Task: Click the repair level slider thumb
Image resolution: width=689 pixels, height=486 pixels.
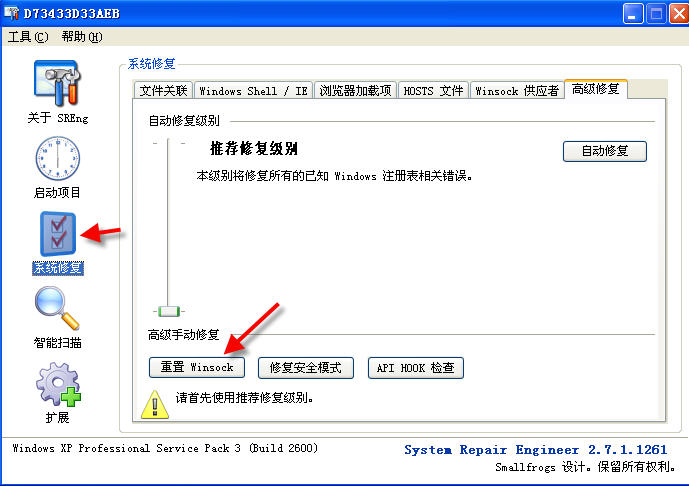Action: point(169,312)
